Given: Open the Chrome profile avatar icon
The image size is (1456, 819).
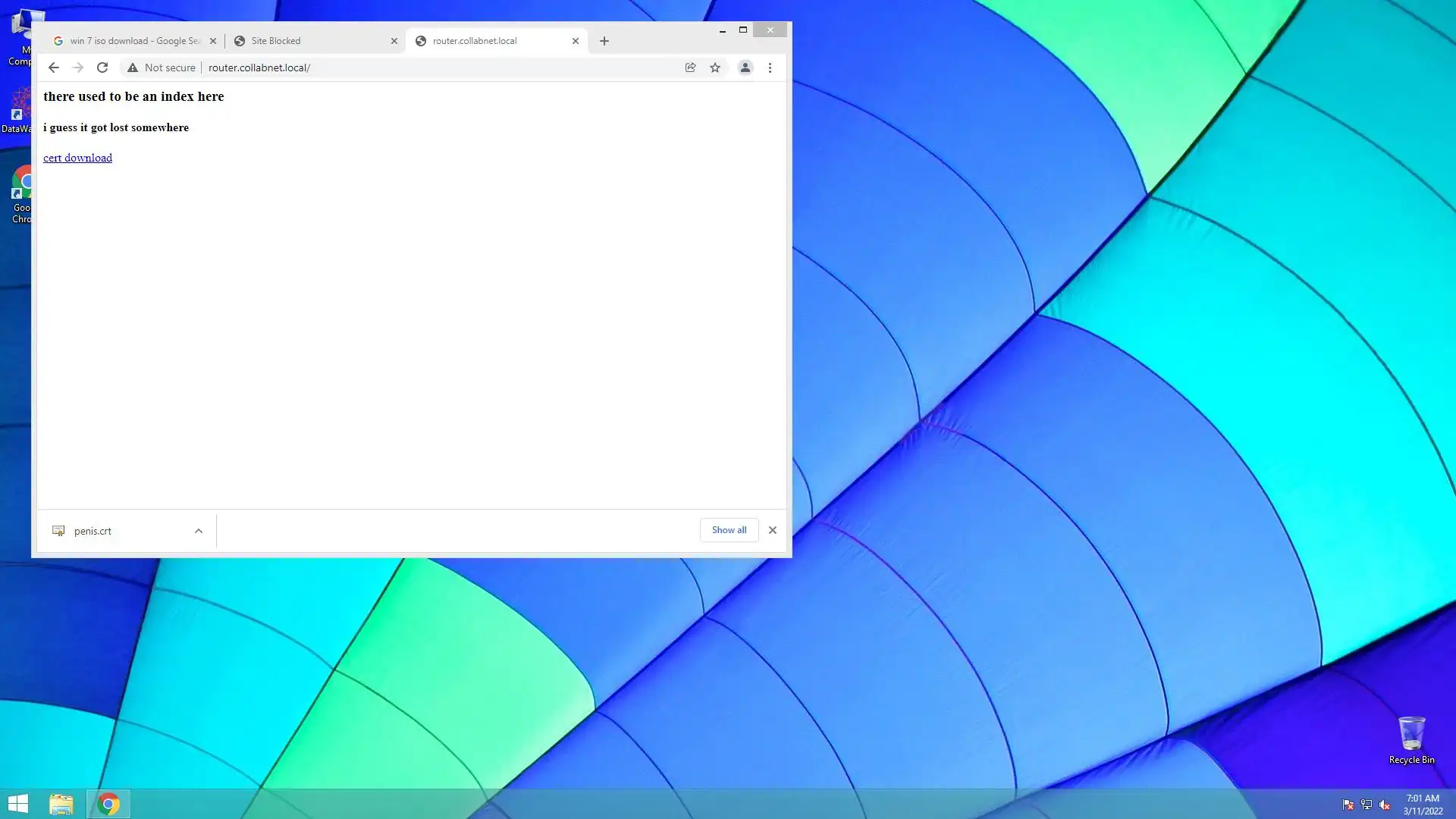Looking at the screenshot, I should coord(745,67).
